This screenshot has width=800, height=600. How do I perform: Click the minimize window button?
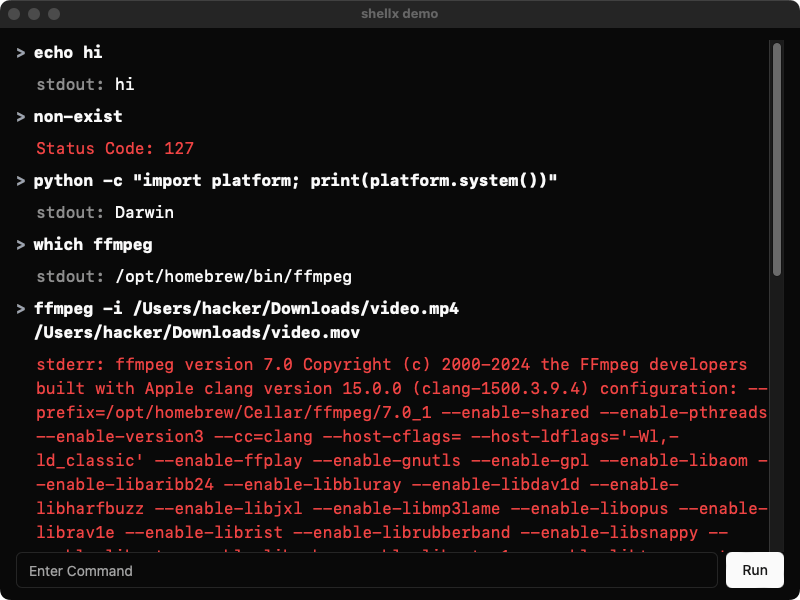tap(34, 14)
